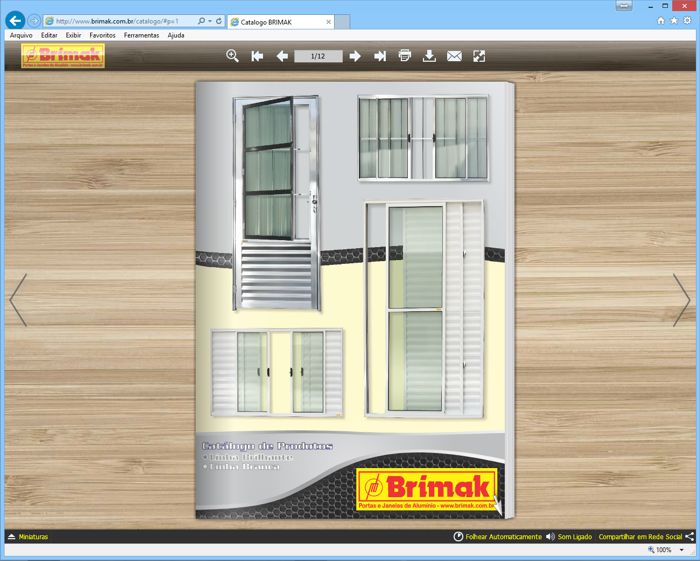Print the catalog with printer icon
Screen dimensions: 700x561
[x=405, y=56]
